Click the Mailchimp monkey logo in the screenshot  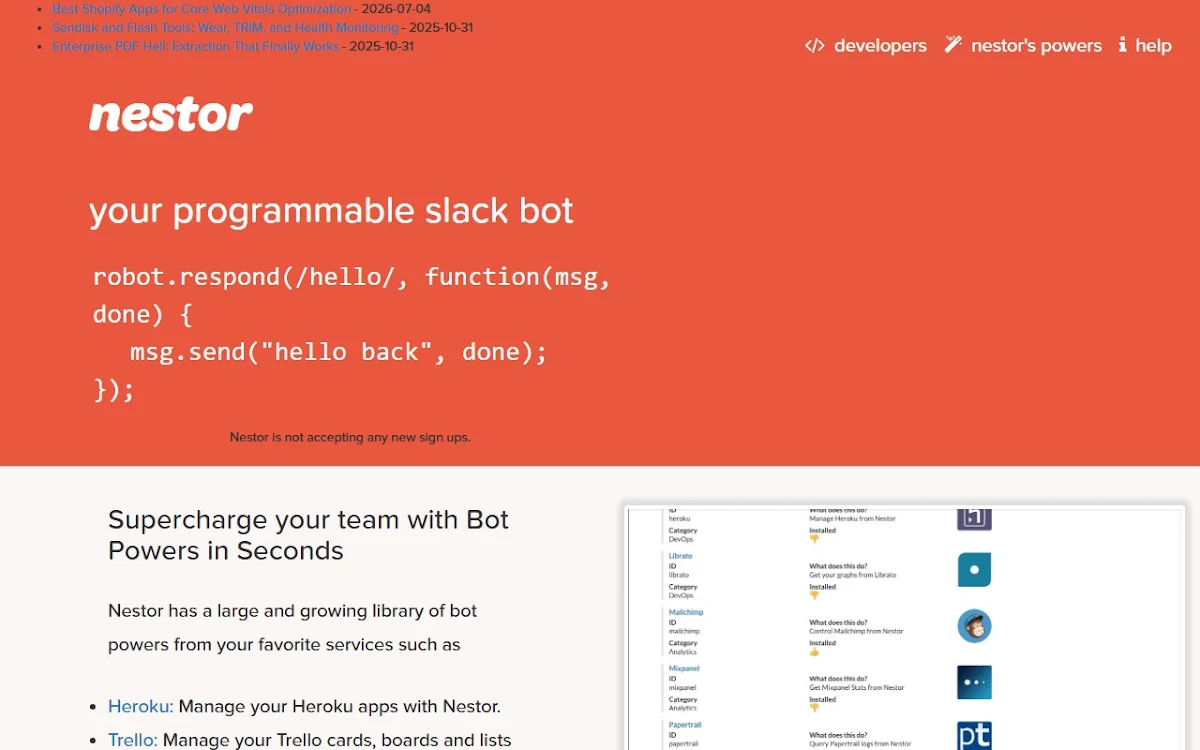coord(974,626)
